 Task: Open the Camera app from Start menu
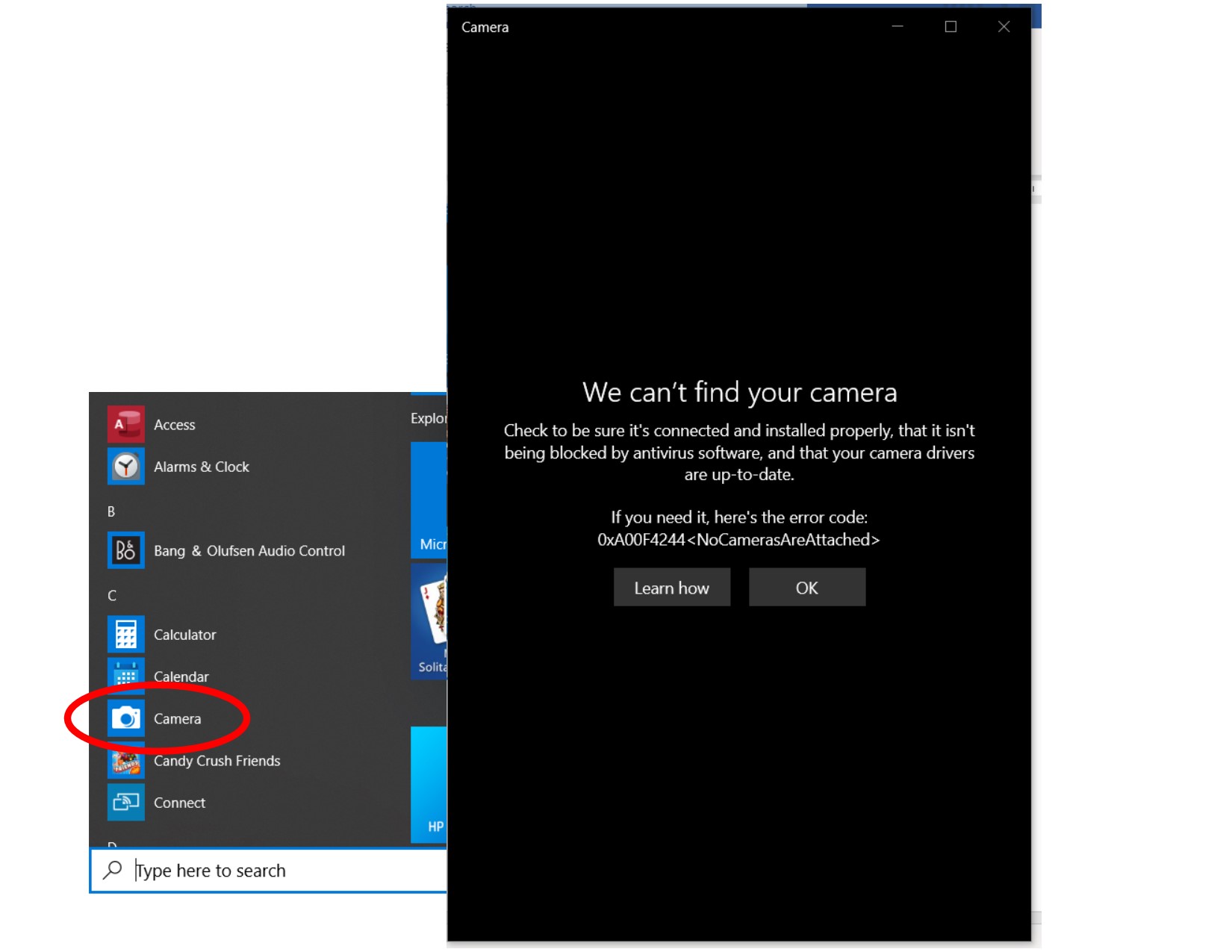(176, 718)
